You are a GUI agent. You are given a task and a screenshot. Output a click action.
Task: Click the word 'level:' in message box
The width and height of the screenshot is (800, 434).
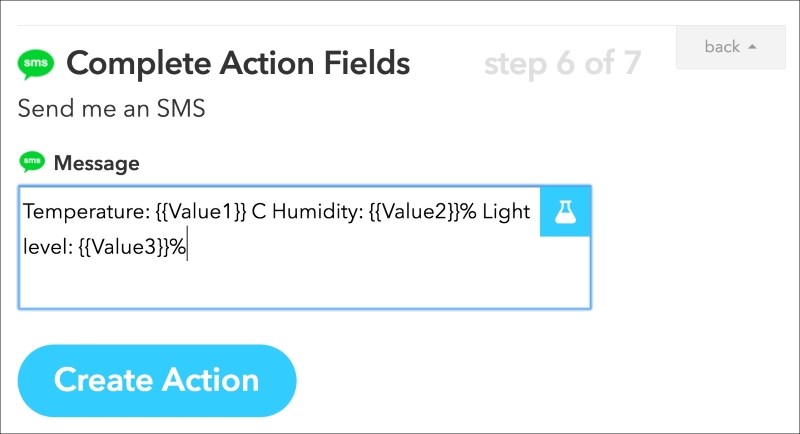click(48, 247)
